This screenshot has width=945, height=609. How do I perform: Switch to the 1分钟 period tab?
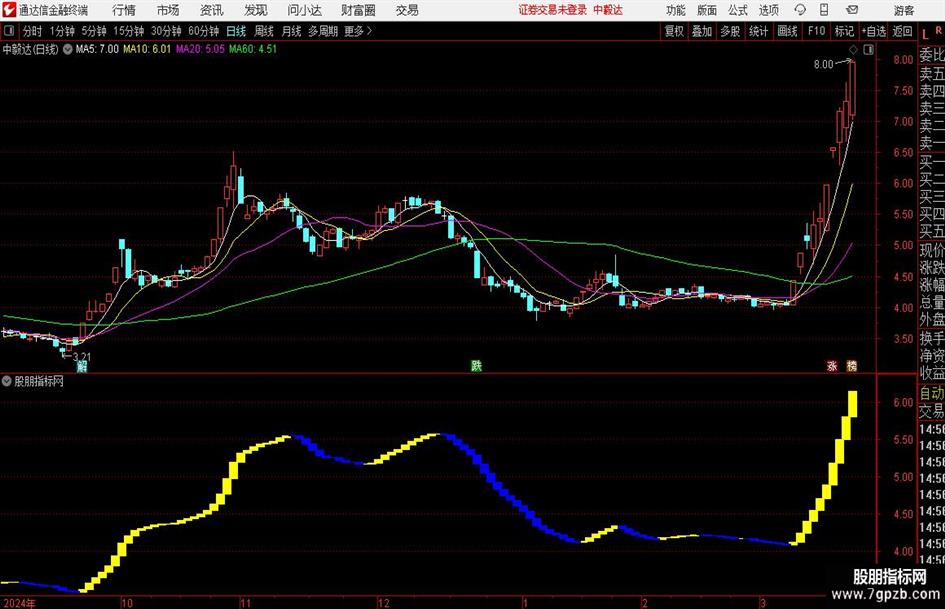[x=62, y=31]
